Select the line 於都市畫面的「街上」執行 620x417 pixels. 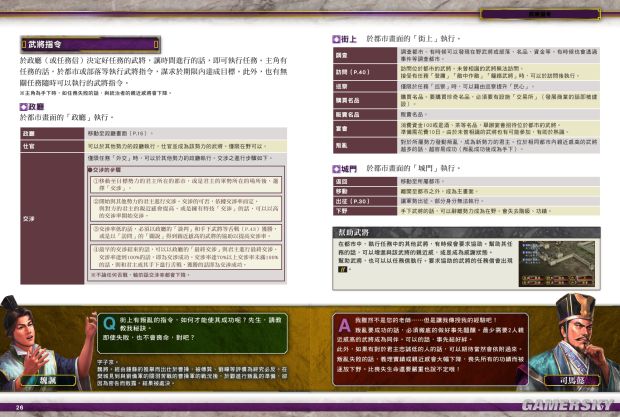[413, 39]
